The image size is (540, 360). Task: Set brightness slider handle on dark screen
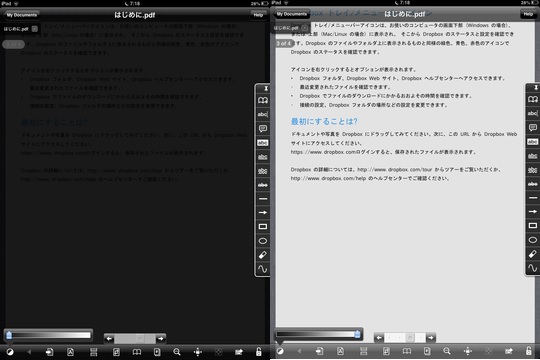click(x=9, y=335)
